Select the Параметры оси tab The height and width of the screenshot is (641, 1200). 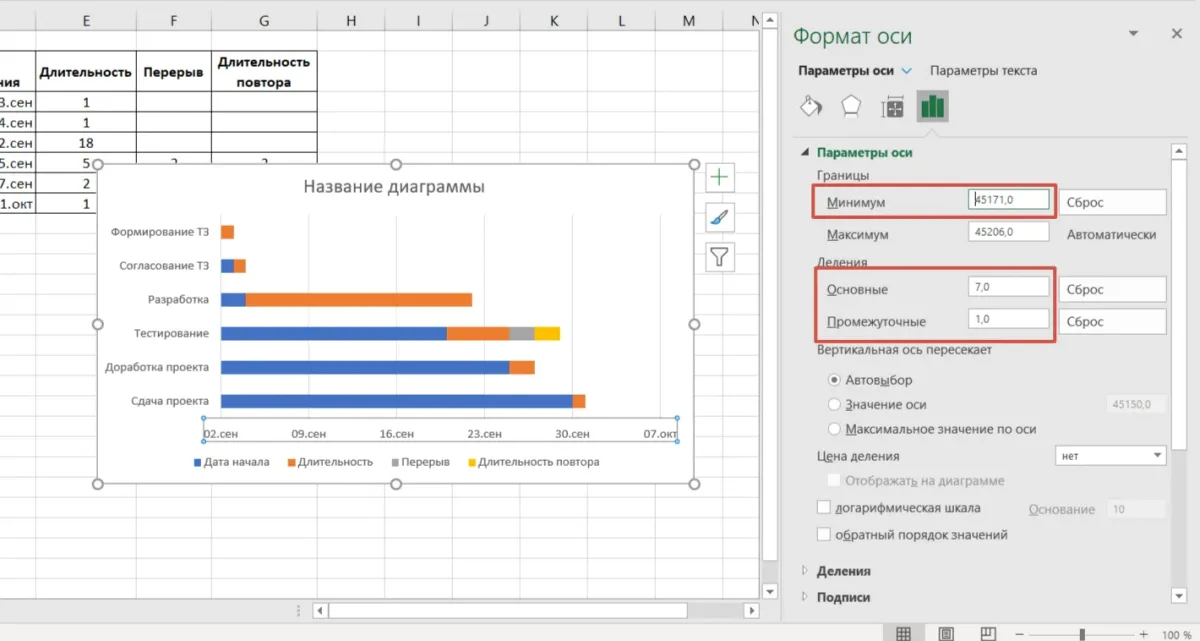click(845, 71)
